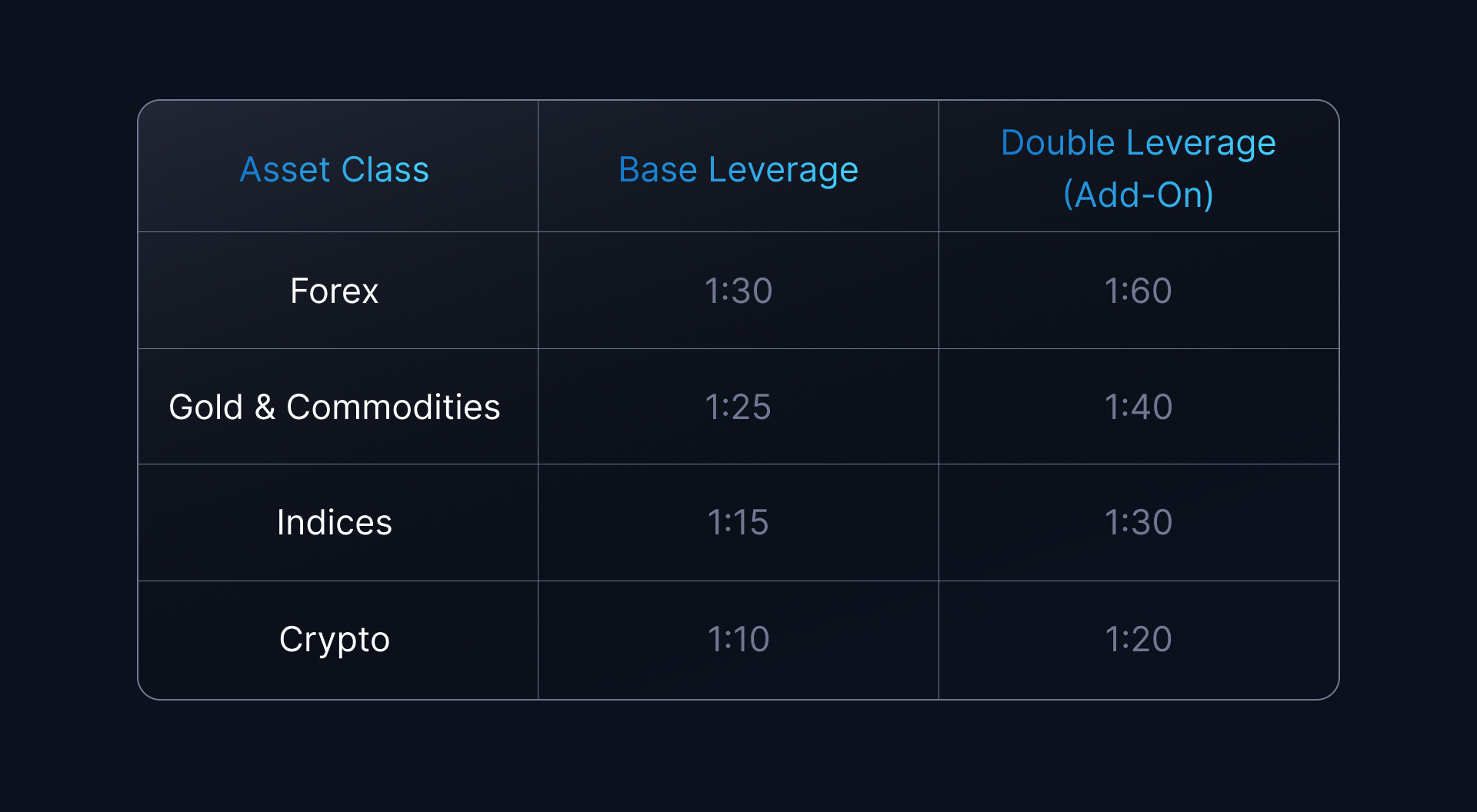Viewport: 1477px width, 812px height.
Task: Click Indices double leverage 1:30 cell
Action: coord(1139,522)
